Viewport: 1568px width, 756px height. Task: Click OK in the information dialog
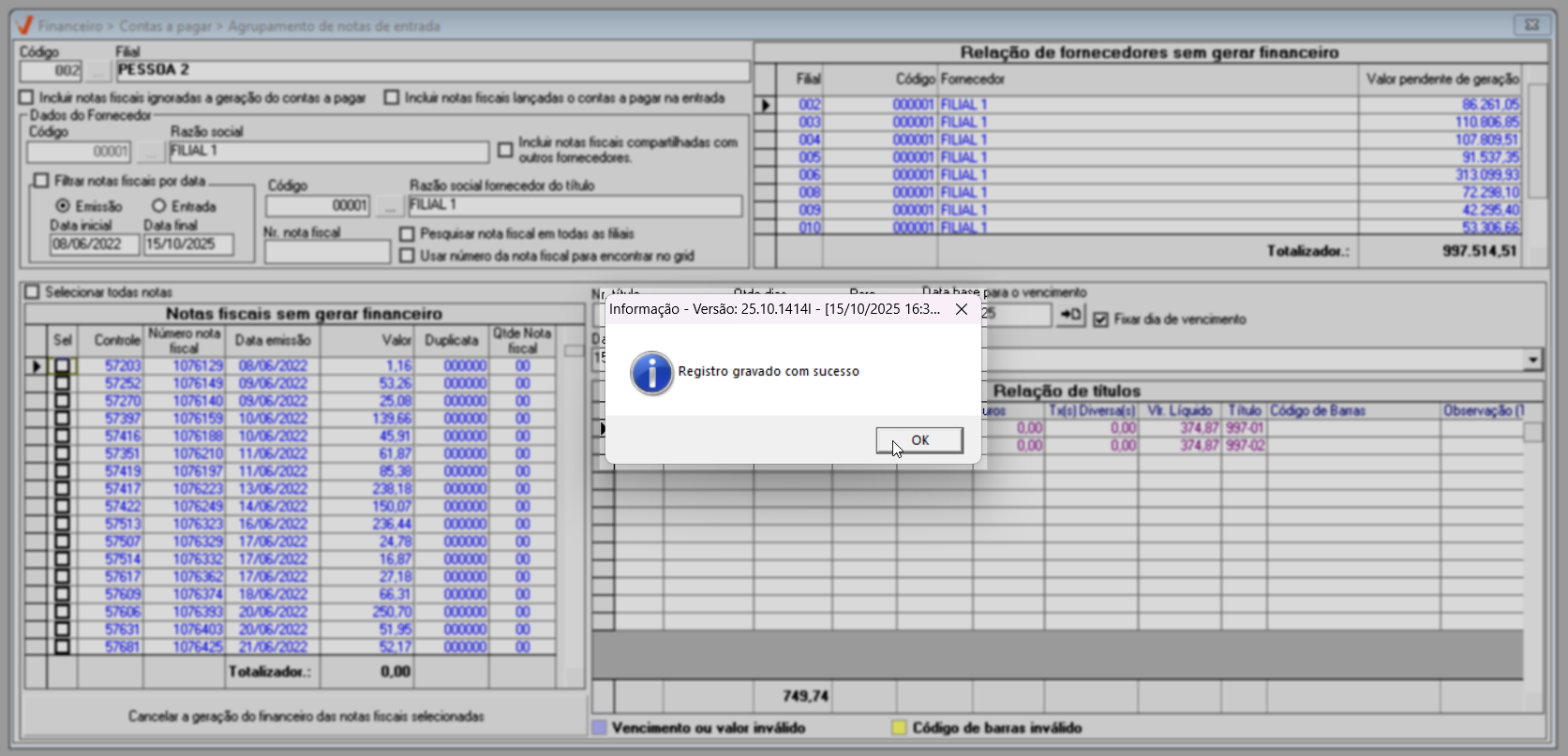pos(918,440)
